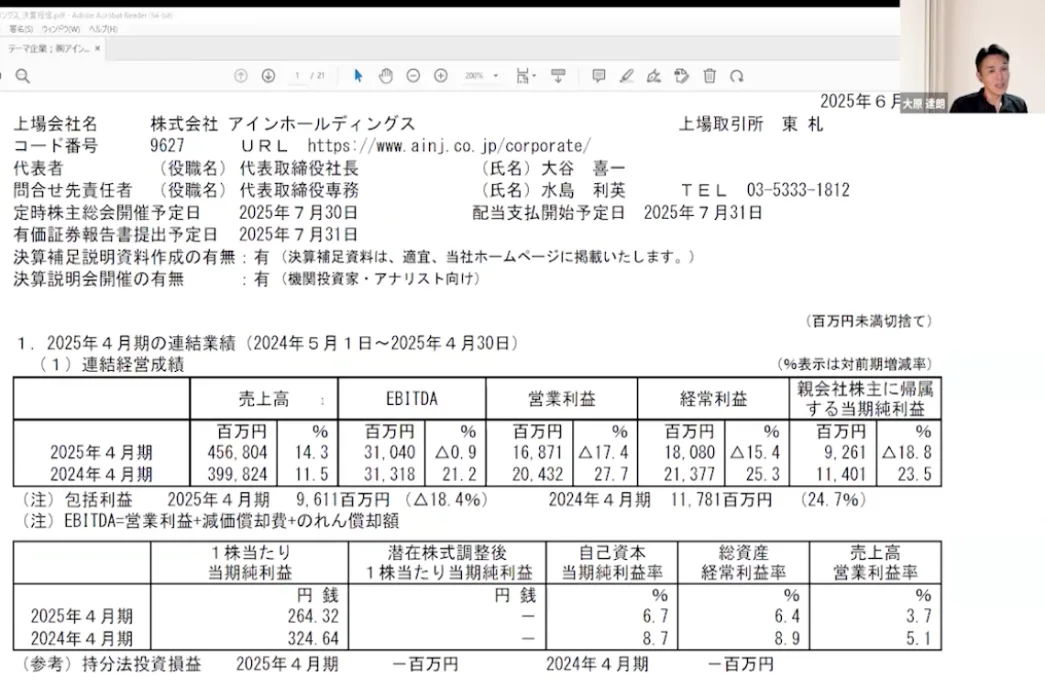This screenshot has height=680, width=1045.
Task: Click the net income value 11,401
Action: pyautogui.click(x=841, y=474)
